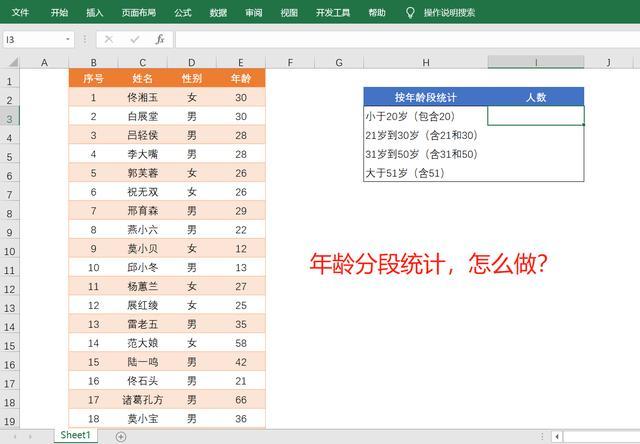Click the name cell 祝无双
Screen dimensions: 640x444
tap(142, 192)
